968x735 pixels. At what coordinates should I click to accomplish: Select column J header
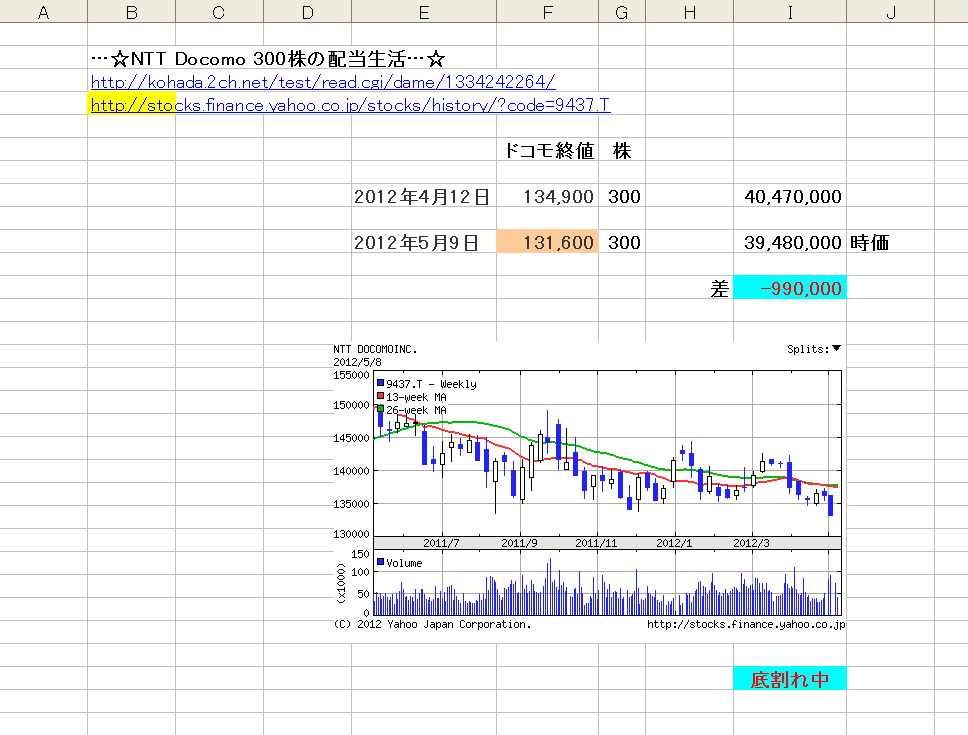890,12
